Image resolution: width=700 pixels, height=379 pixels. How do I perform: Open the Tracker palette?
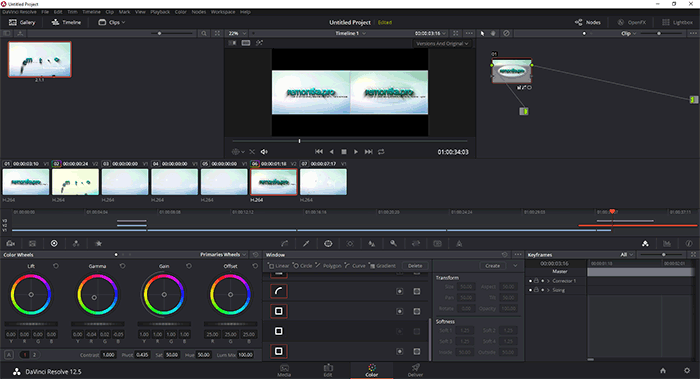point(350,243)
